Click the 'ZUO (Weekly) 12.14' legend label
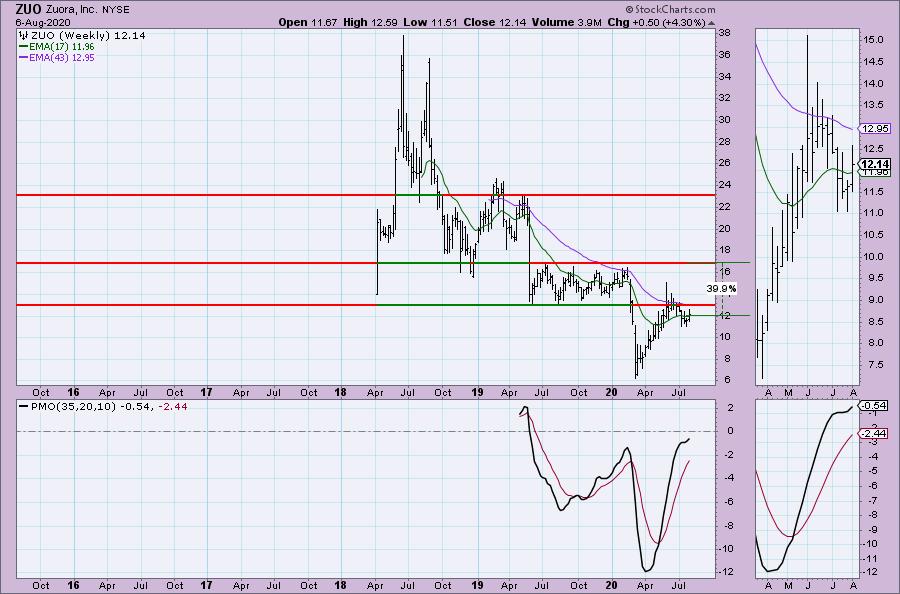The height and width of the screenshot is (594, 900). click(x=88, y=36)
